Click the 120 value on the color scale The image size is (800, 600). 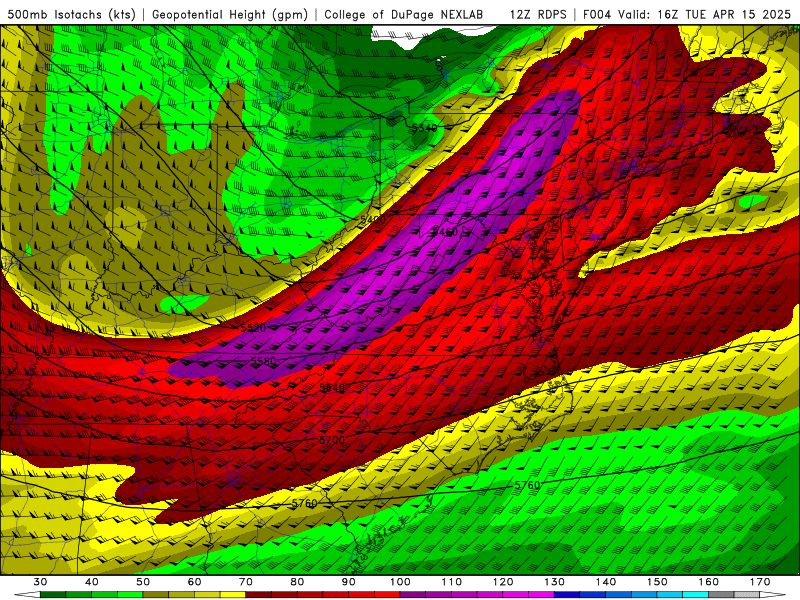coord(503,582)
